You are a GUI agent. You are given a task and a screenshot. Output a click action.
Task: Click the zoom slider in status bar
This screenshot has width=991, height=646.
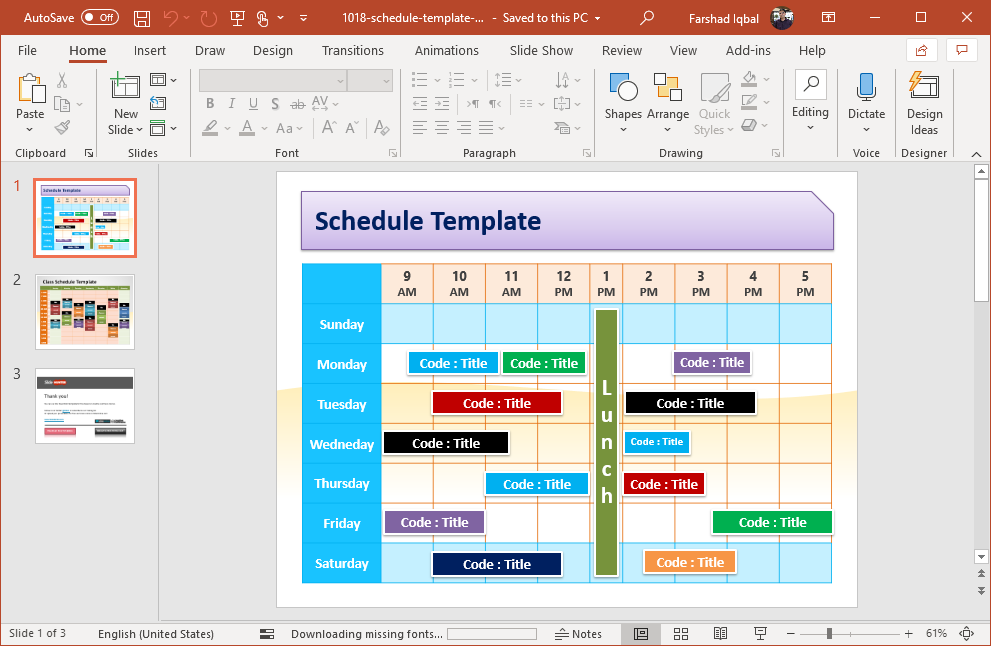click(x=829, y=634)
